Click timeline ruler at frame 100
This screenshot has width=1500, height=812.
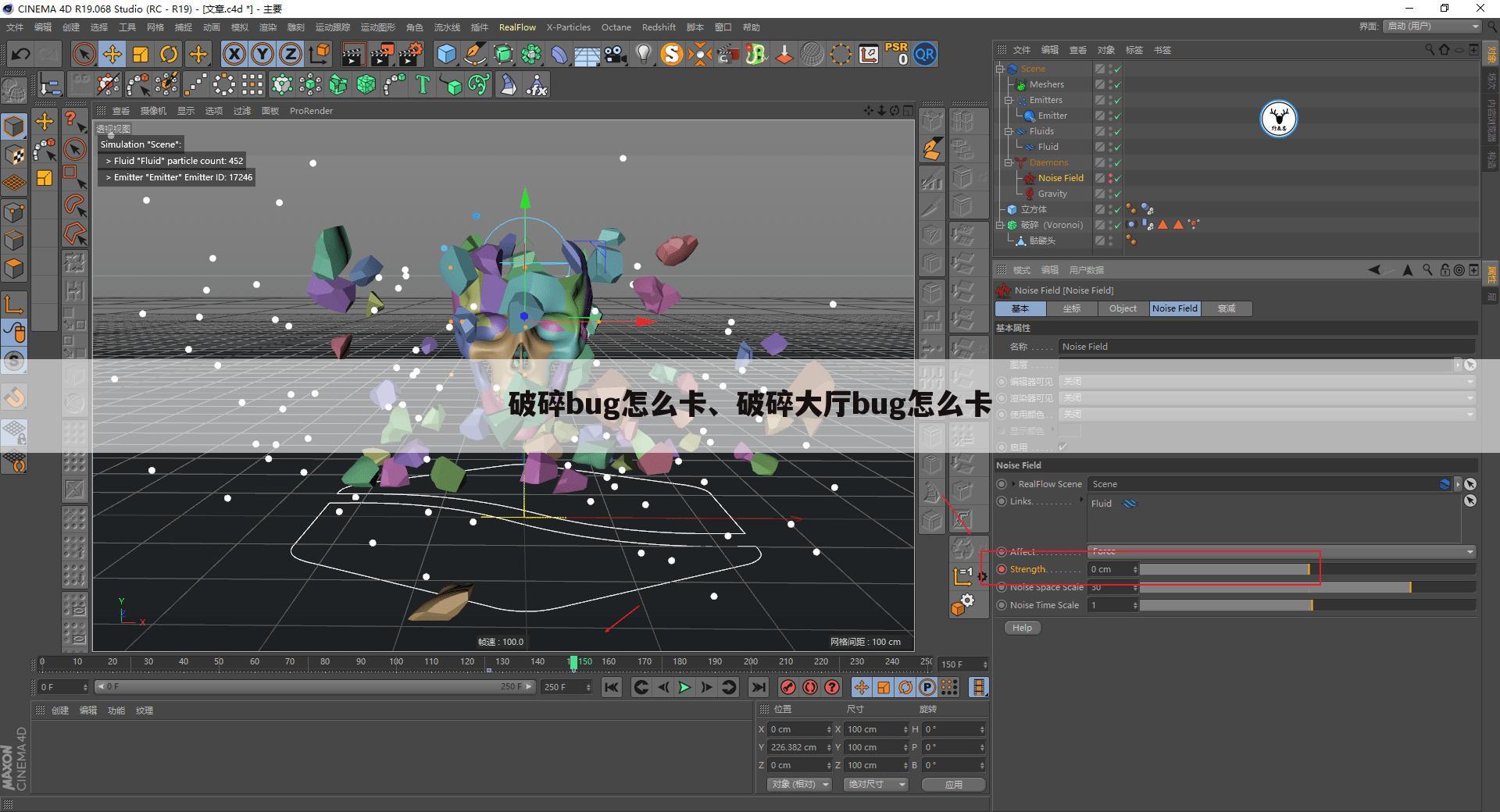[396, 662]
